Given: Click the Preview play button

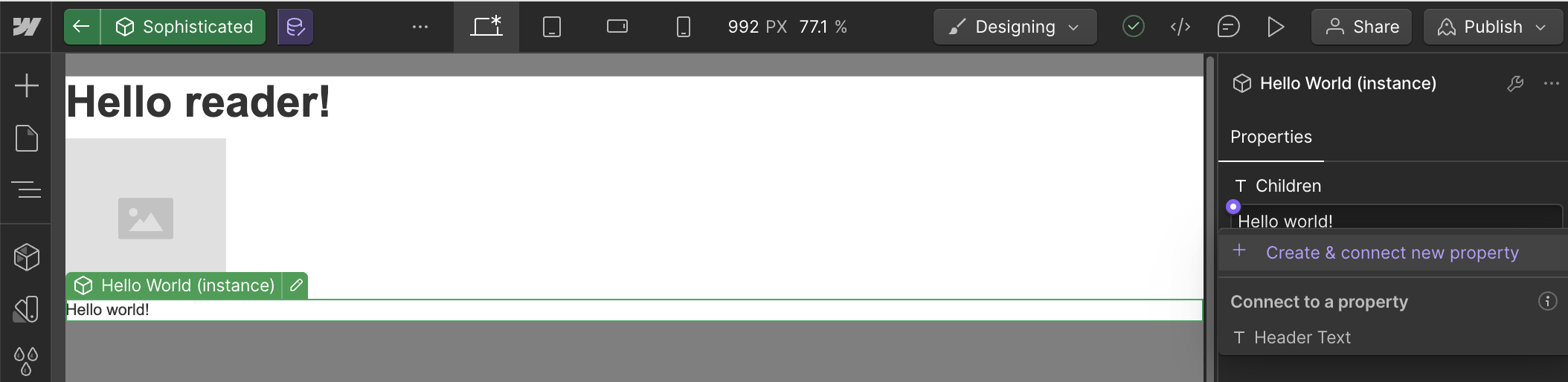Looking at the screenshot, I should pyautogui.click(x=1276, y=27).
